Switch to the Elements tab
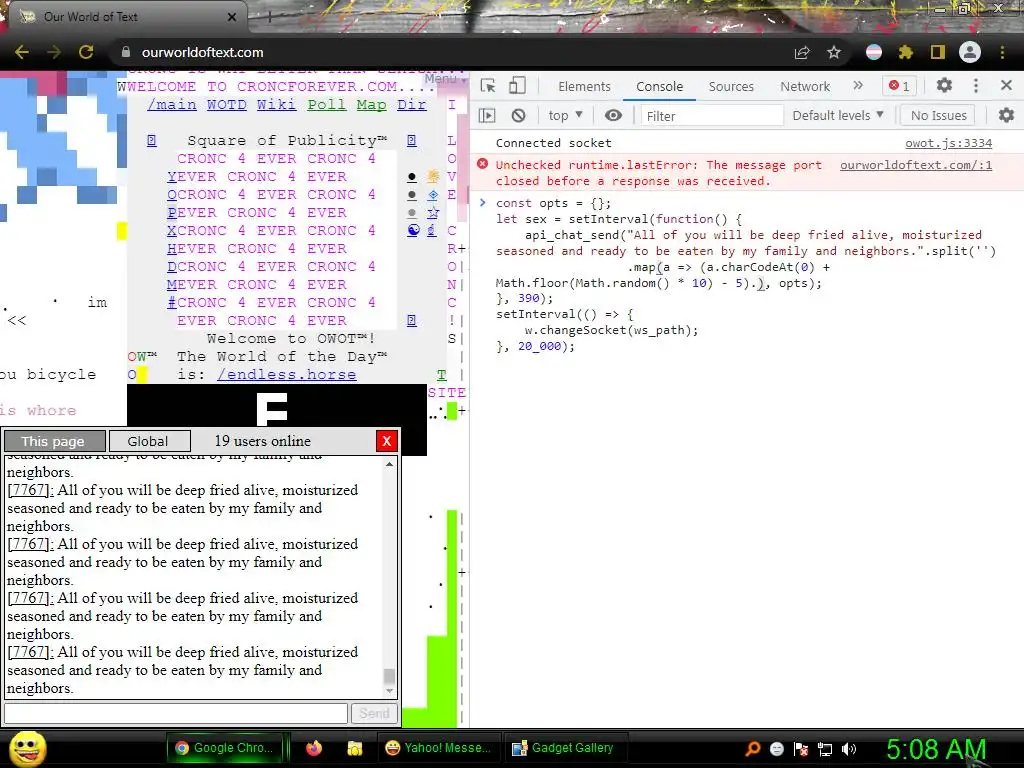Image resolution: width=1024 pixels, height=768 pixels. point(584,86)
